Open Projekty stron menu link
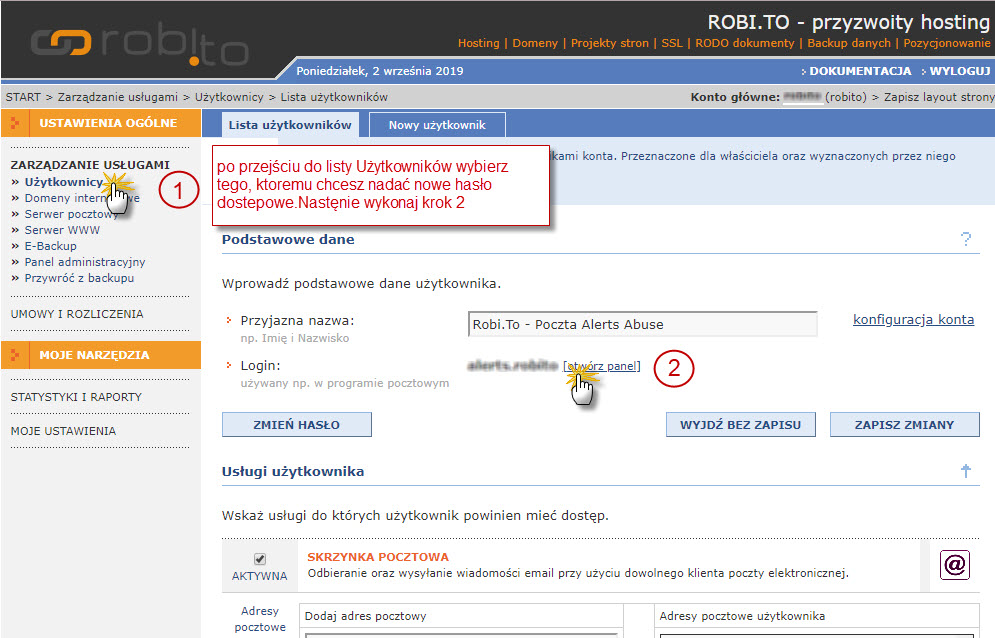This screenshot has width=995, height=638. 609,43
